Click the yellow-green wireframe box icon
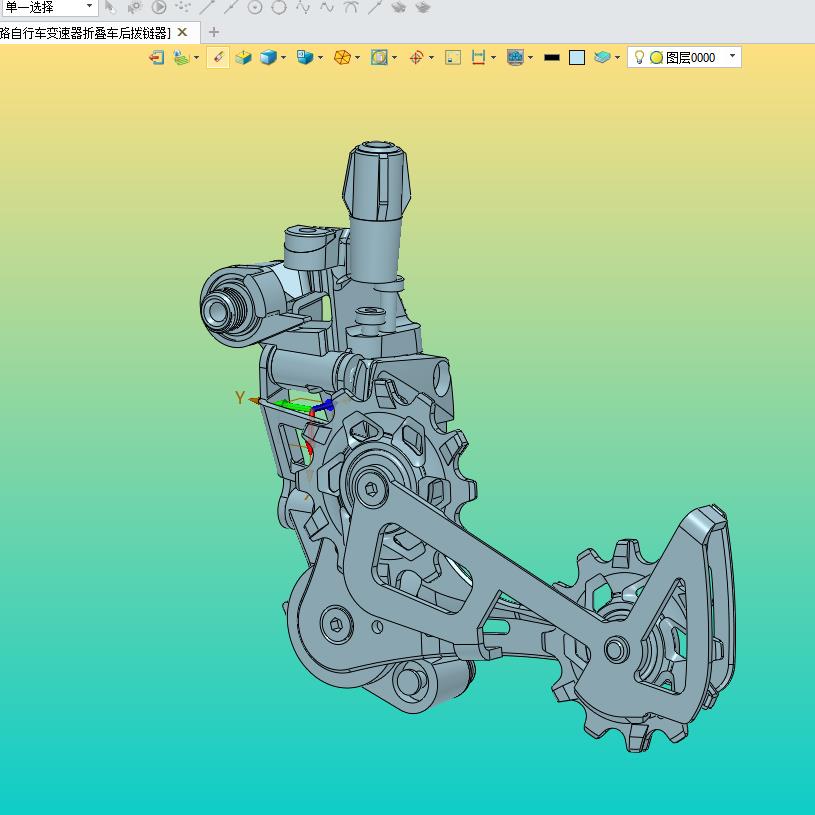The width and height of the screenshot is (815, 815). [x=243, y=58]
